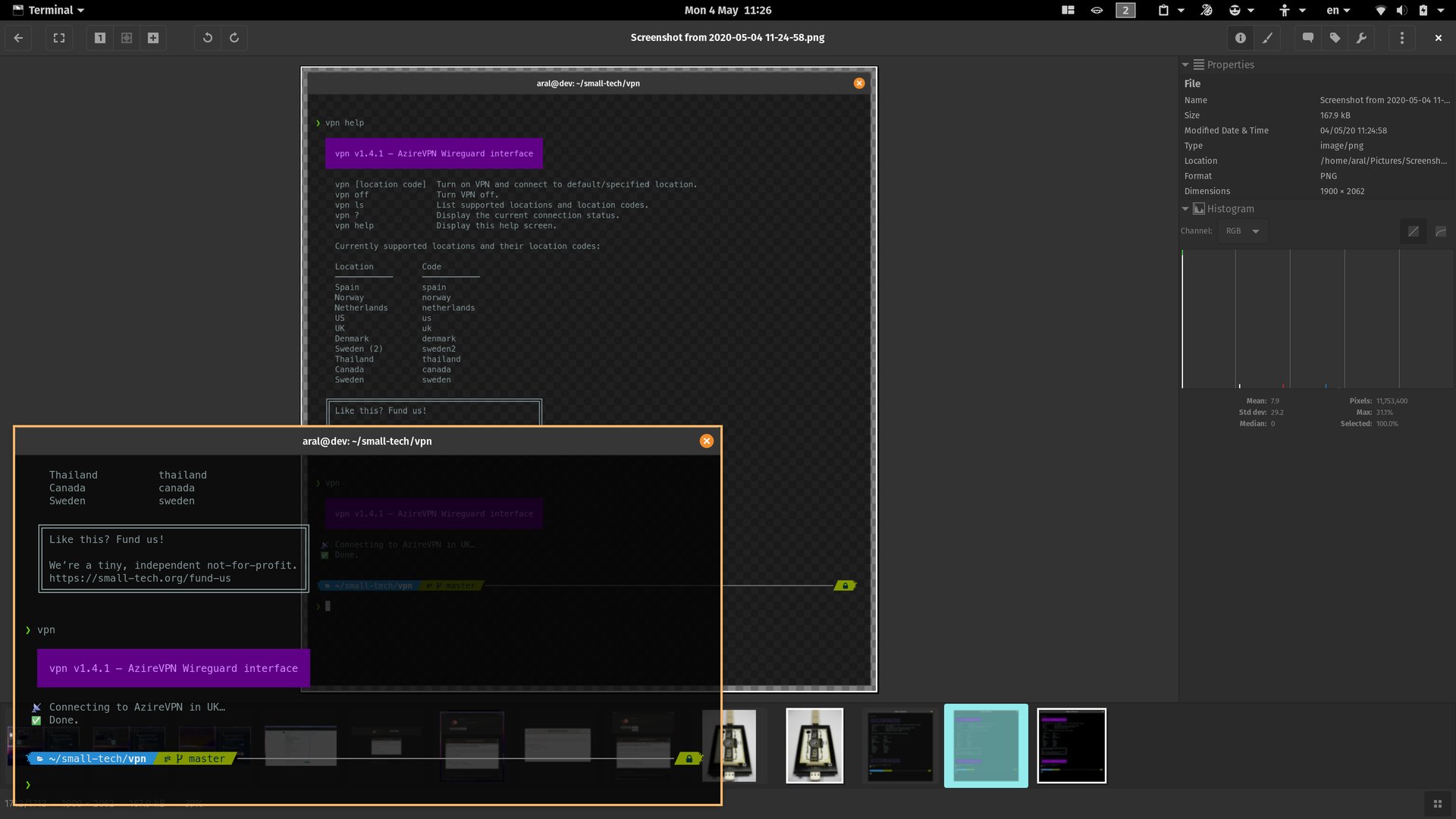This screenshot has height=819, width=1456.
Task: Tag the image with the tag icon
Action: click(1335, 37)
